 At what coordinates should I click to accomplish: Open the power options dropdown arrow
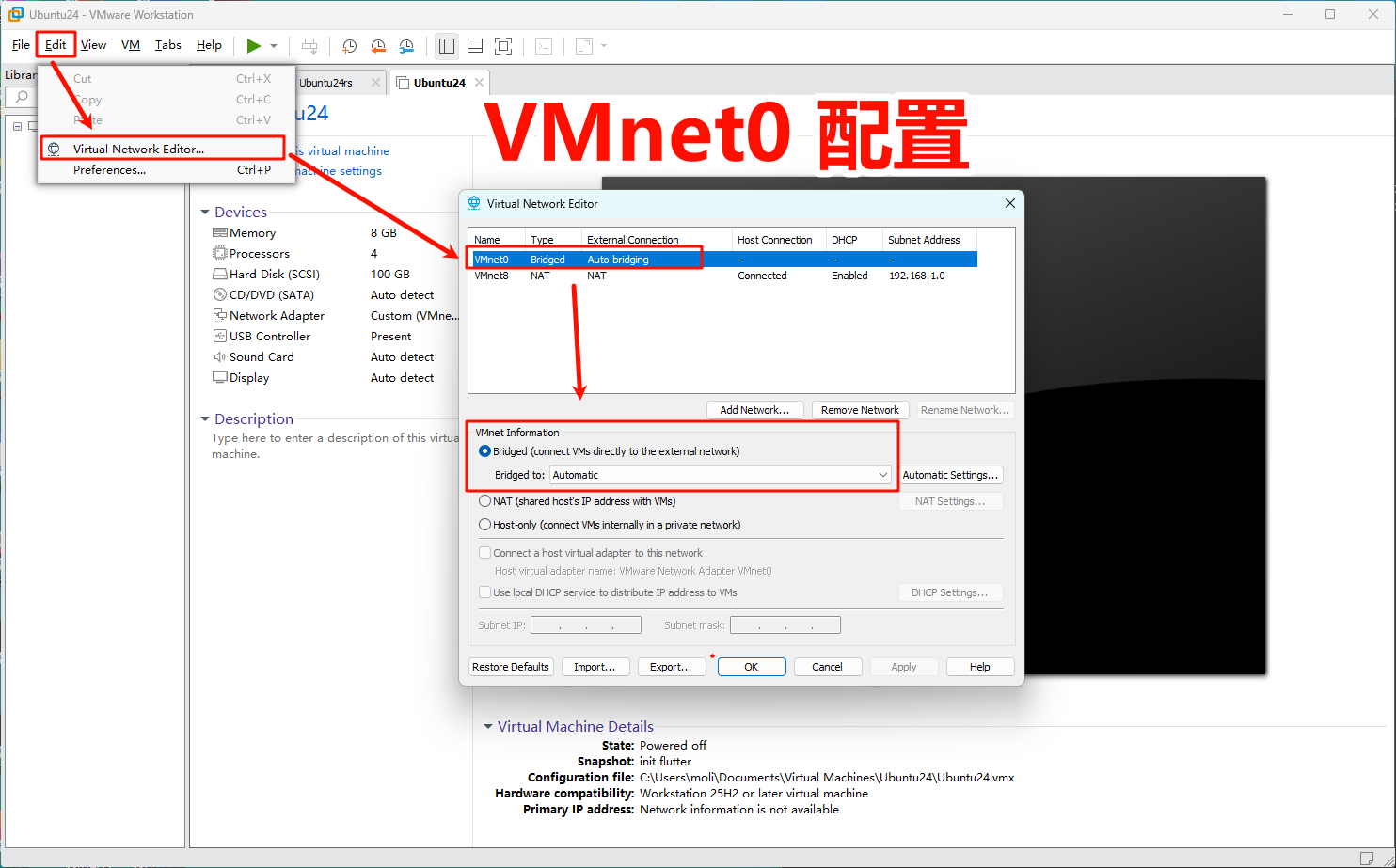(274, 45)
